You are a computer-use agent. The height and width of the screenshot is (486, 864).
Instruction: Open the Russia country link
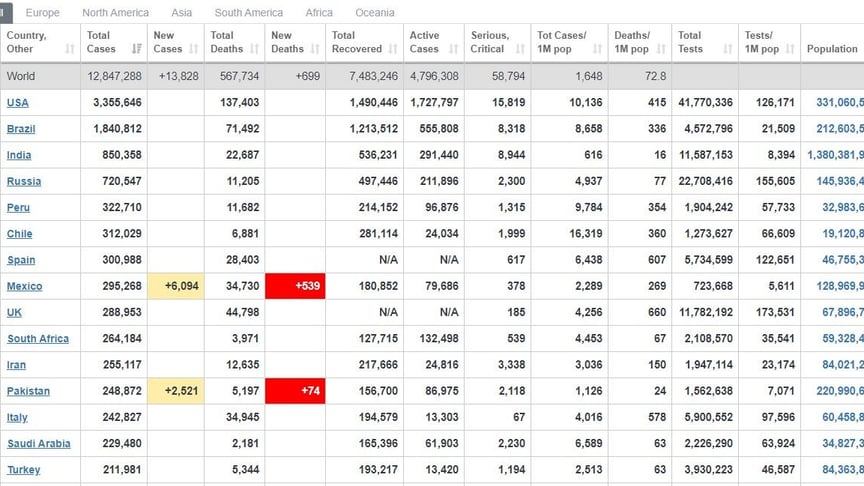[24, 181]
